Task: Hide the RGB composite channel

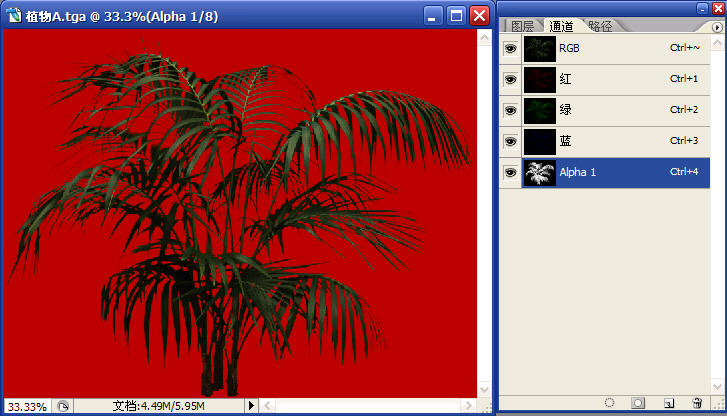Action: pos(510,47)
